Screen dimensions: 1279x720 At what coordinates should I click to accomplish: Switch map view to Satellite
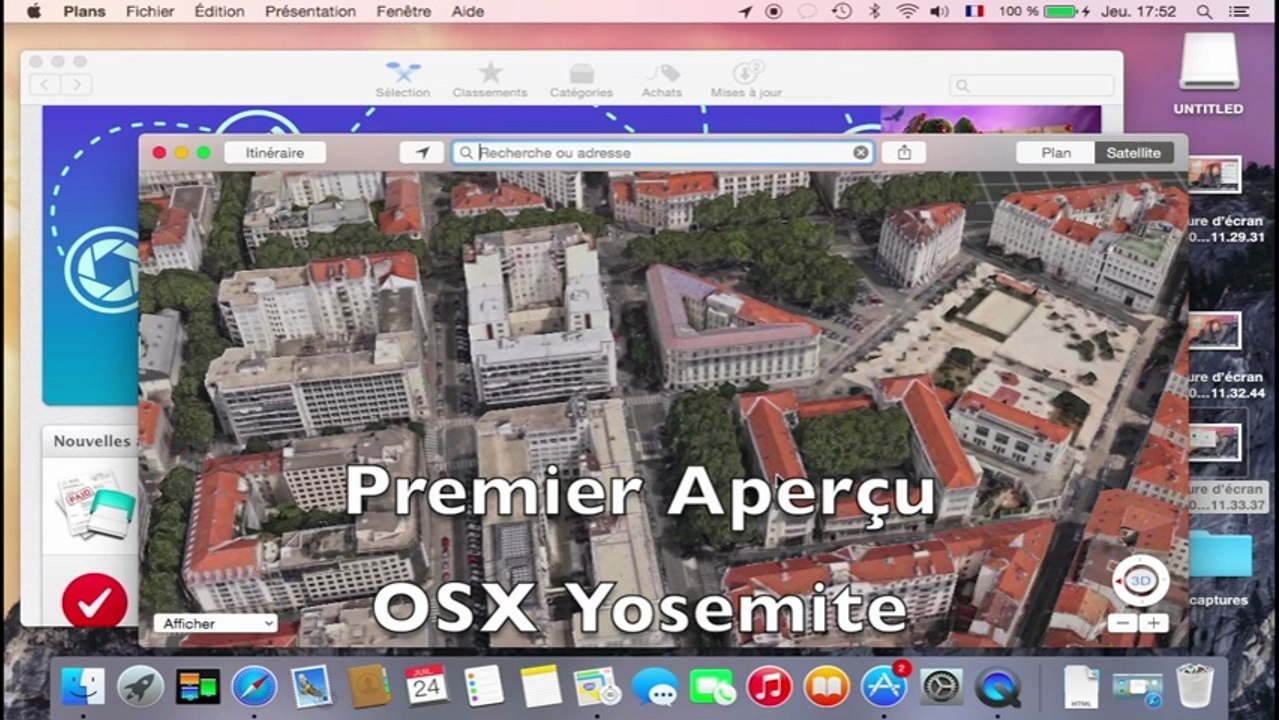click(1133, 153)
